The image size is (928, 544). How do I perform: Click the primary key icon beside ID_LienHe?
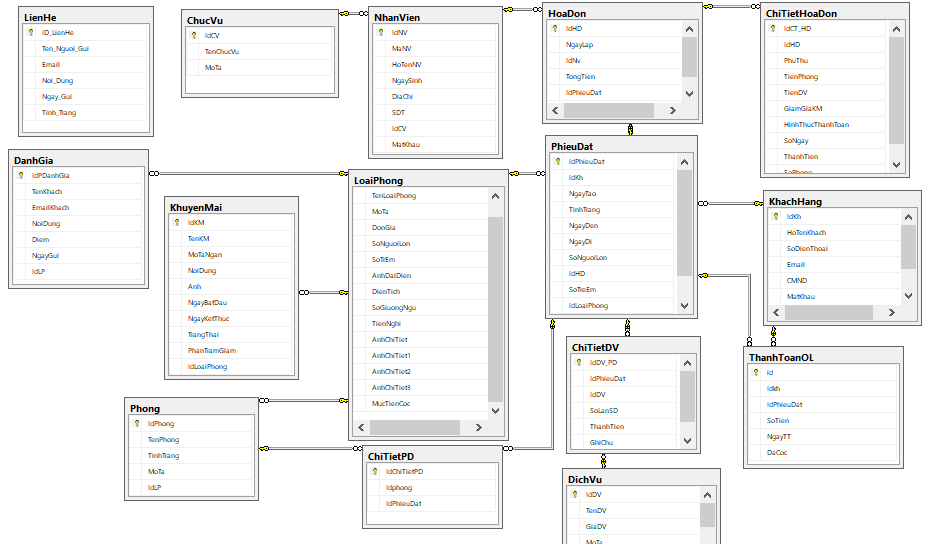click(x=31, y=33)
